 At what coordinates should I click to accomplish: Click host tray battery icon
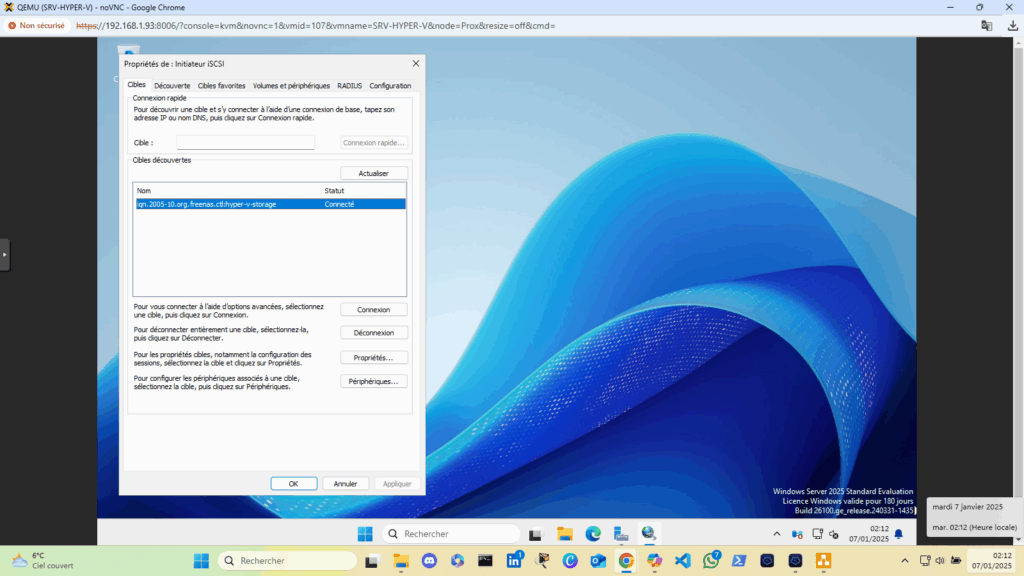point(955,560)
